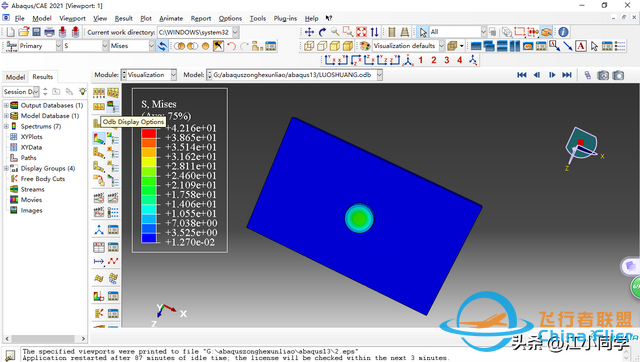The image size is (640, 362).
Task: Click the red legend color band
Action: tap(149, 133)
